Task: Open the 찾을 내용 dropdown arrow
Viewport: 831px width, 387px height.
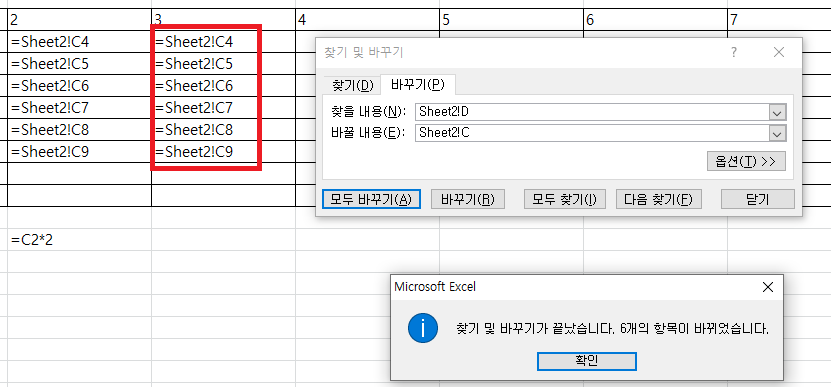Action: pos(777,112)
